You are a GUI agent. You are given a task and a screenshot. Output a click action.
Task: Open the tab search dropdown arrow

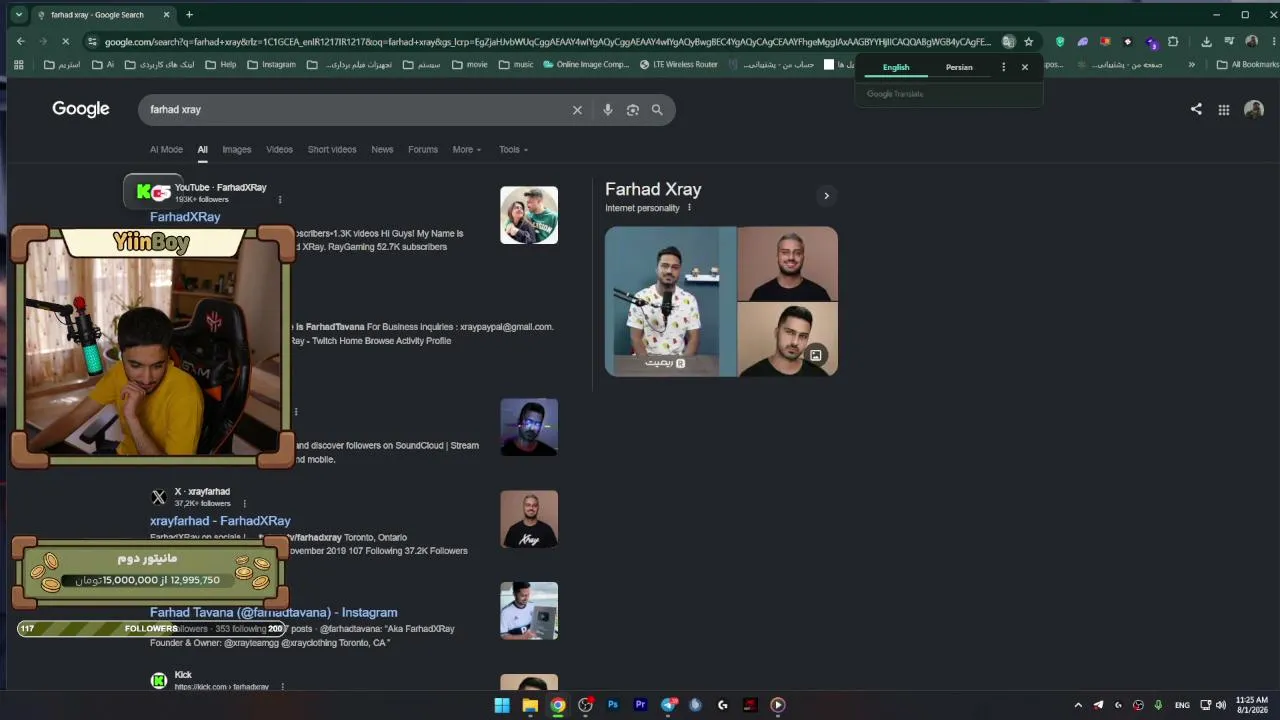tap(18, 14)
